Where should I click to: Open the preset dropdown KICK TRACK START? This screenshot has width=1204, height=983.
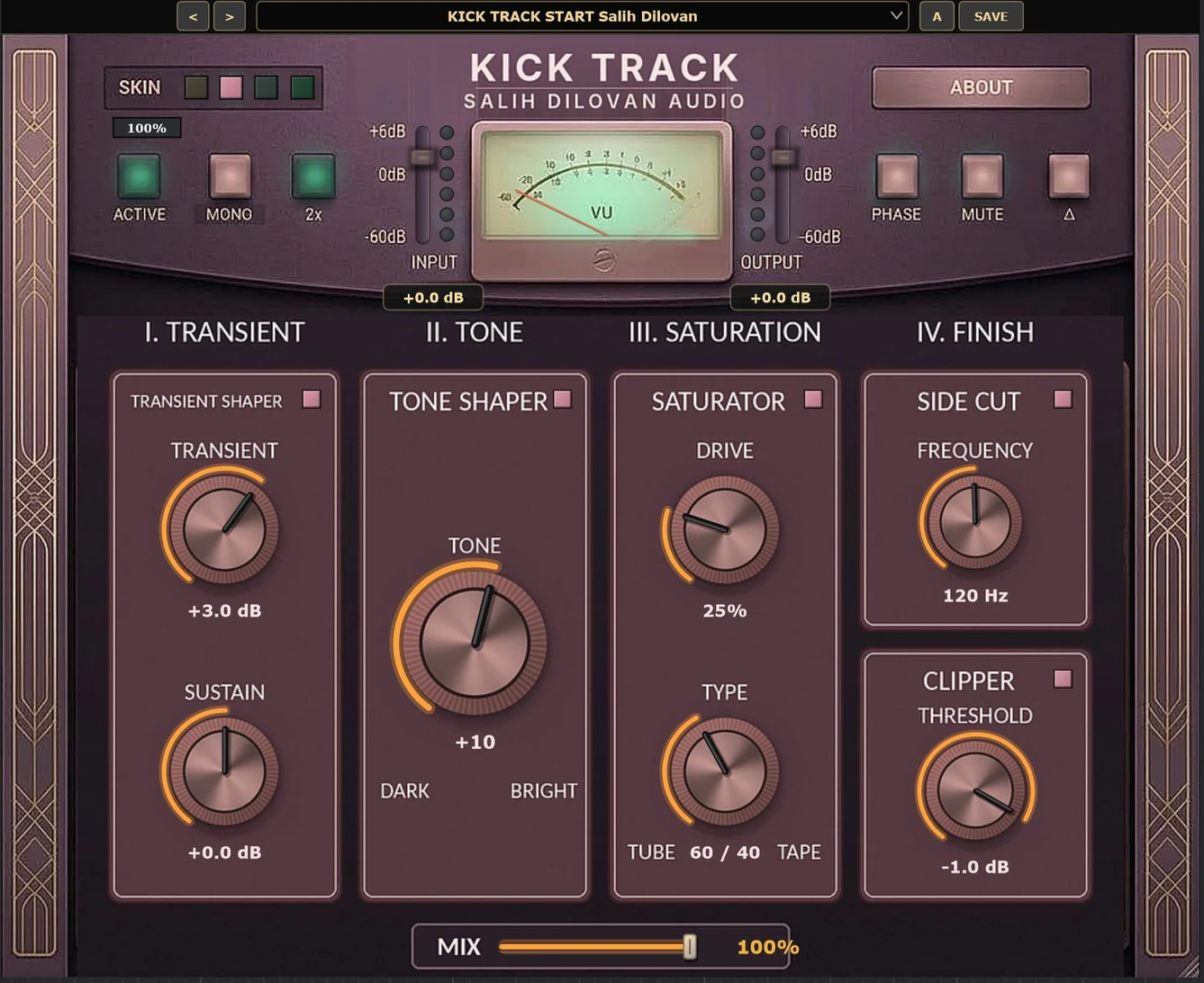582,16
